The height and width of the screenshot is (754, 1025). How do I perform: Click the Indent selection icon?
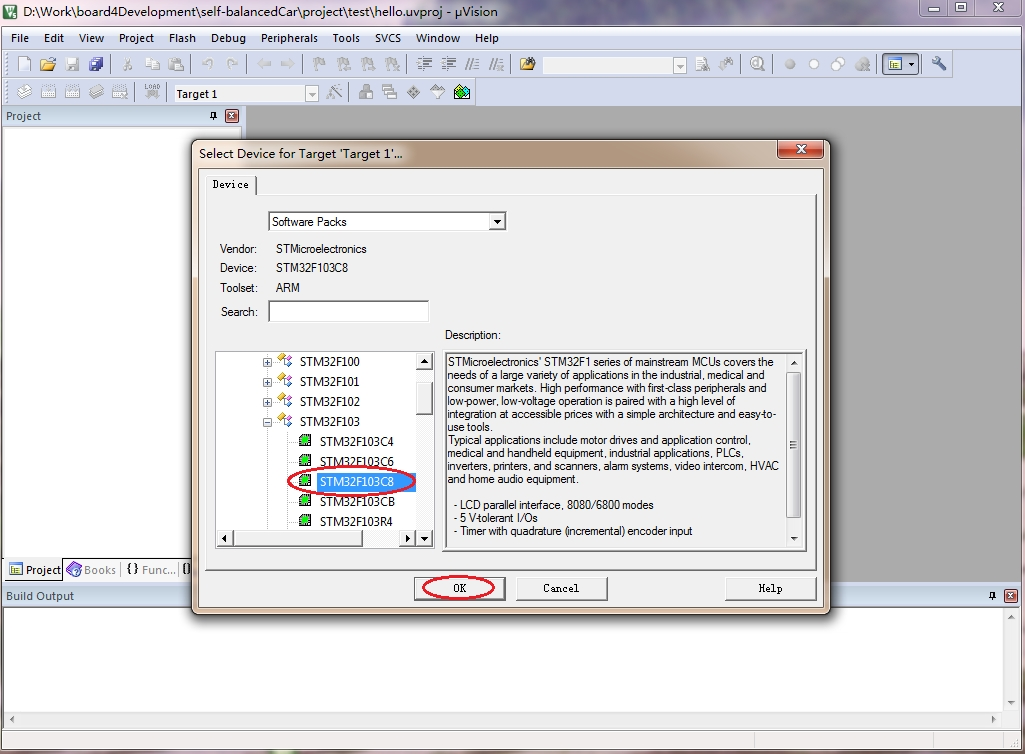click(x=424, y=64)
